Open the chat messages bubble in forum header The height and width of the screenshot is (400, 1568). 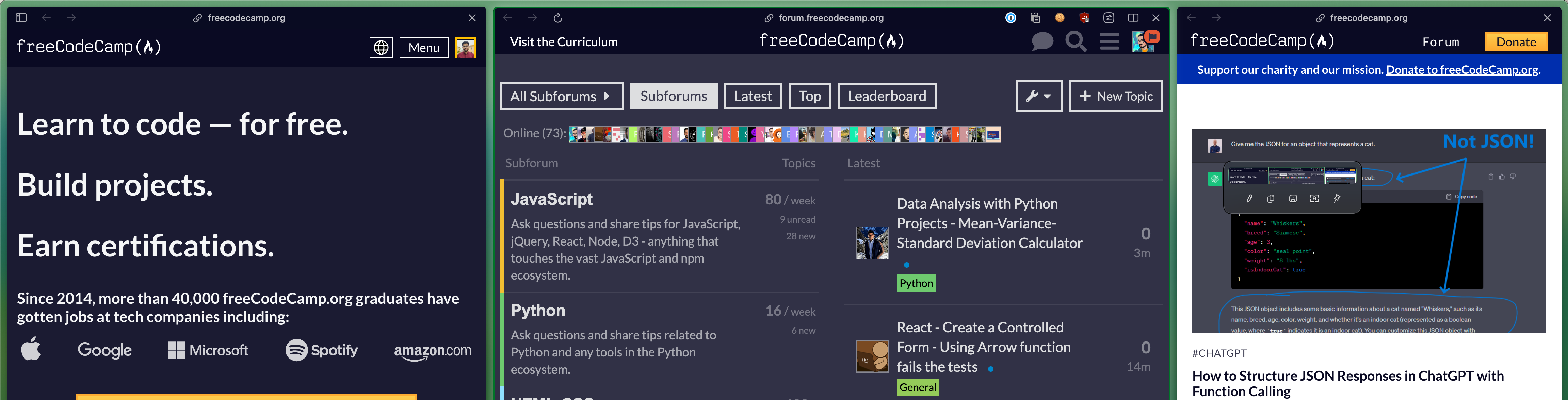1042,41
